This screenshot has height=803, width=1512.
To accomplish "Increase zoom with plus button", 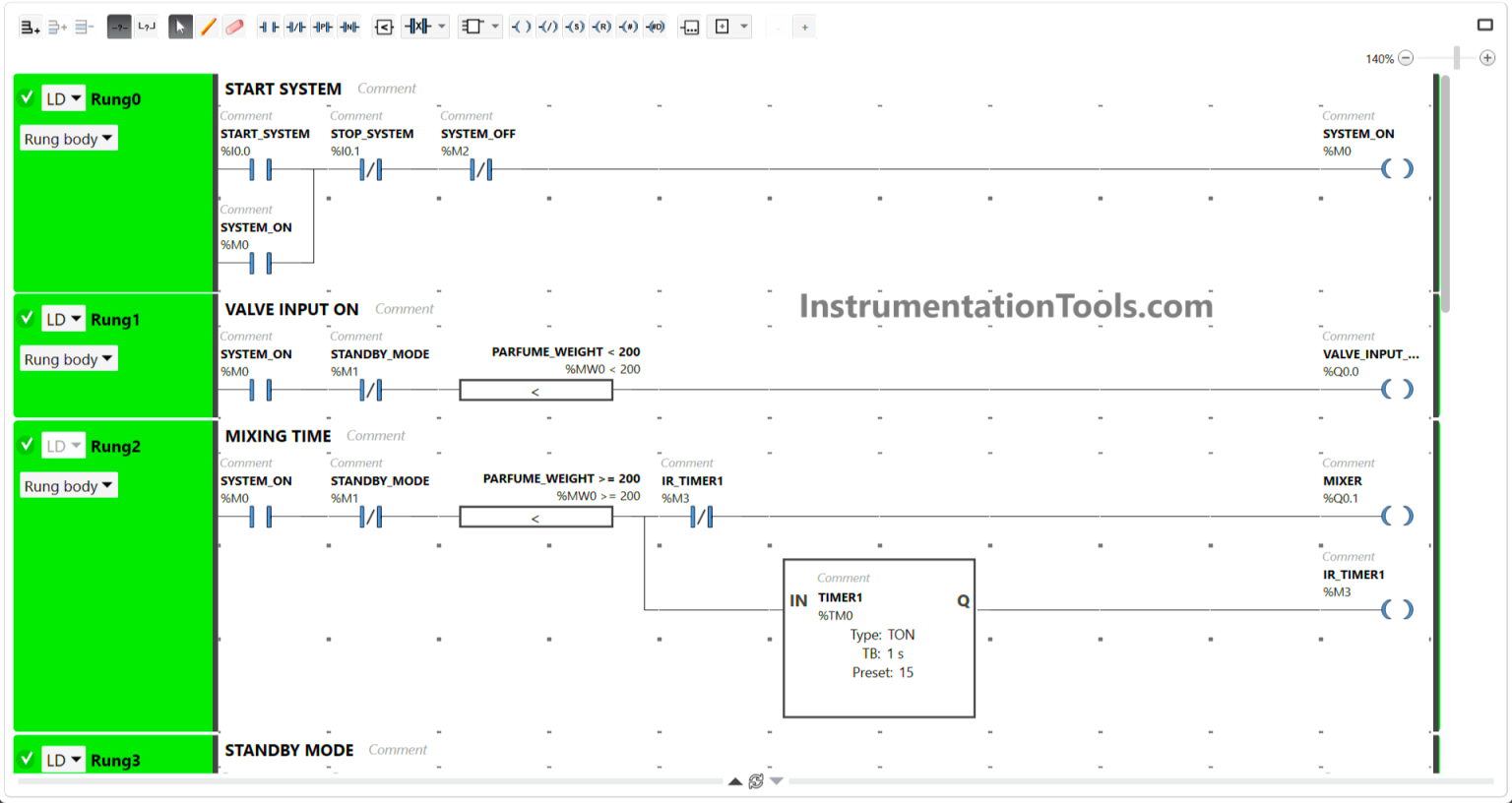I will pyautogui.click(x=1487, y=58).
